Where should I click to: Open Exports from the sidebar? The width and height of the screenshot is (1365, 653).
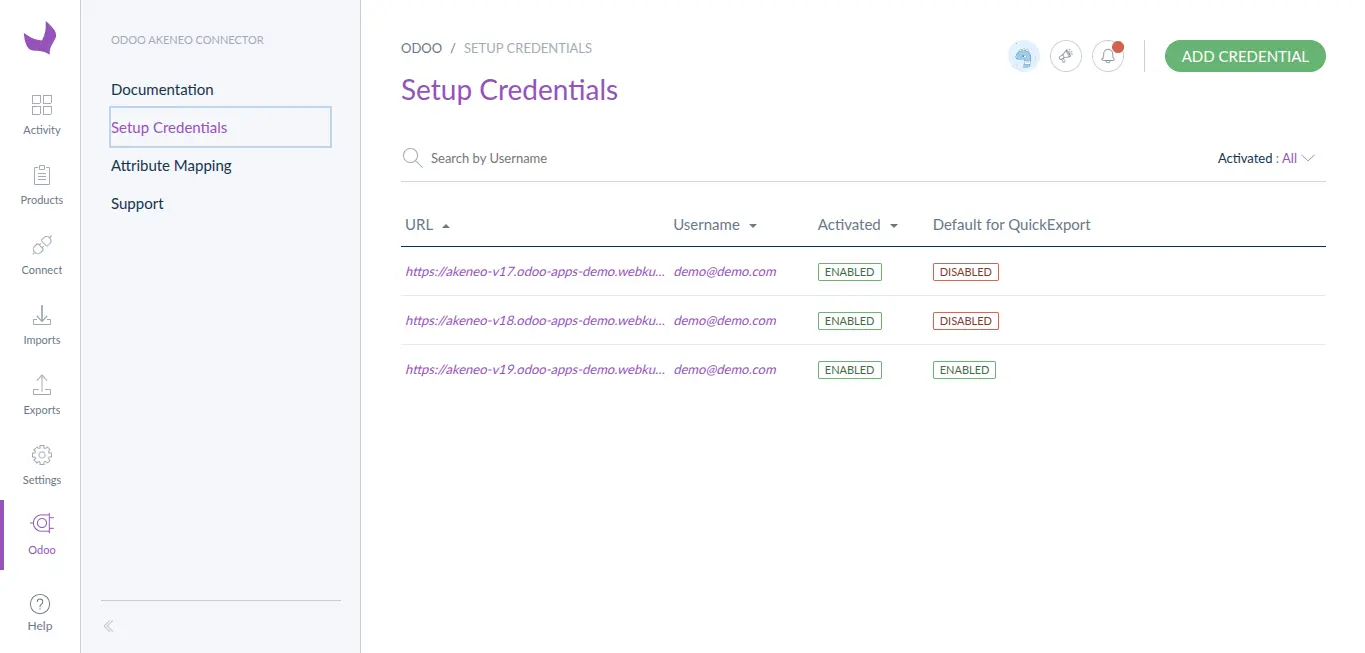click(41, 394)
